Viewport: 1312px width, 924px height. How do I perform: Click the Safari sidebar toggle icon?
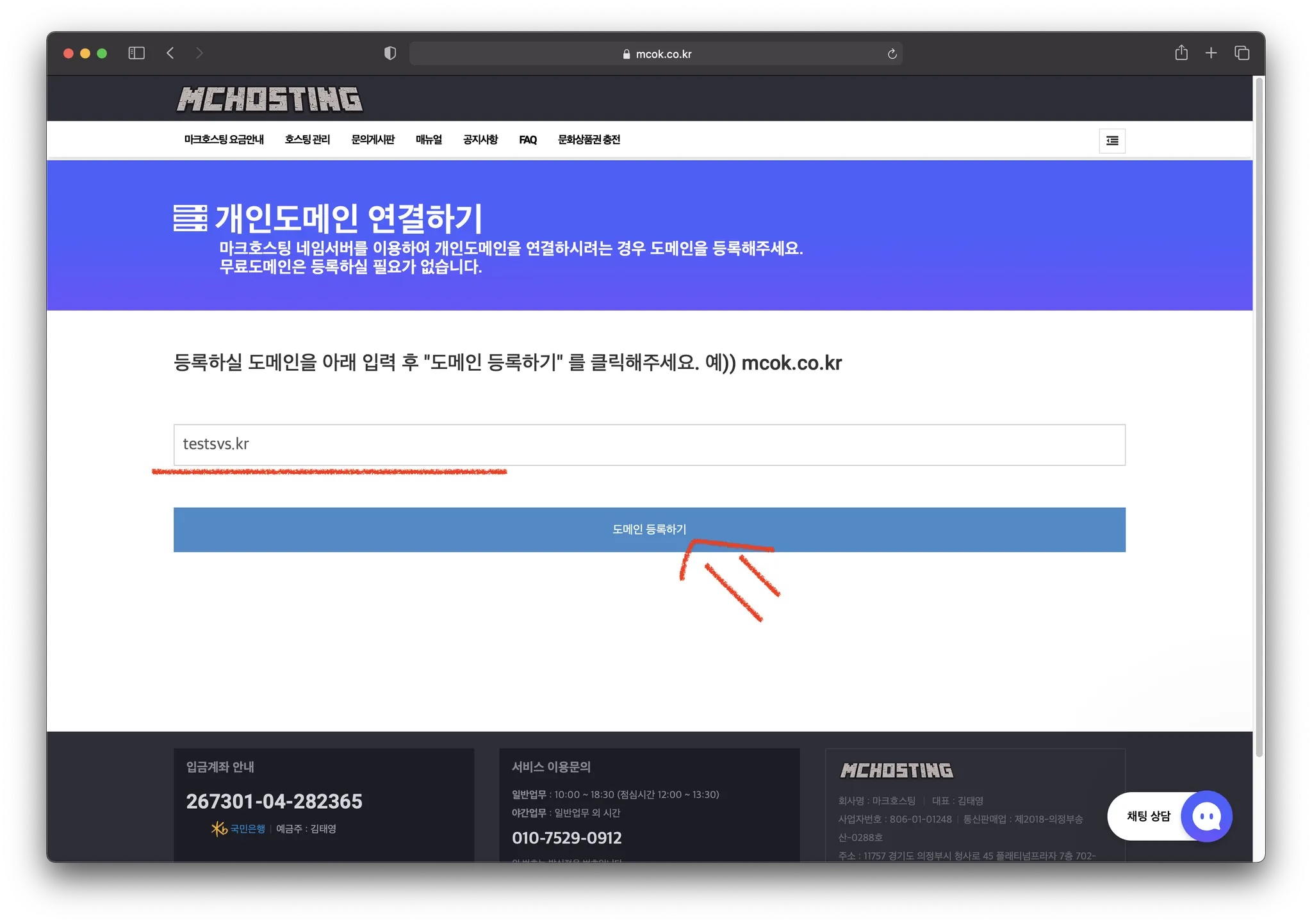point(136,53)
